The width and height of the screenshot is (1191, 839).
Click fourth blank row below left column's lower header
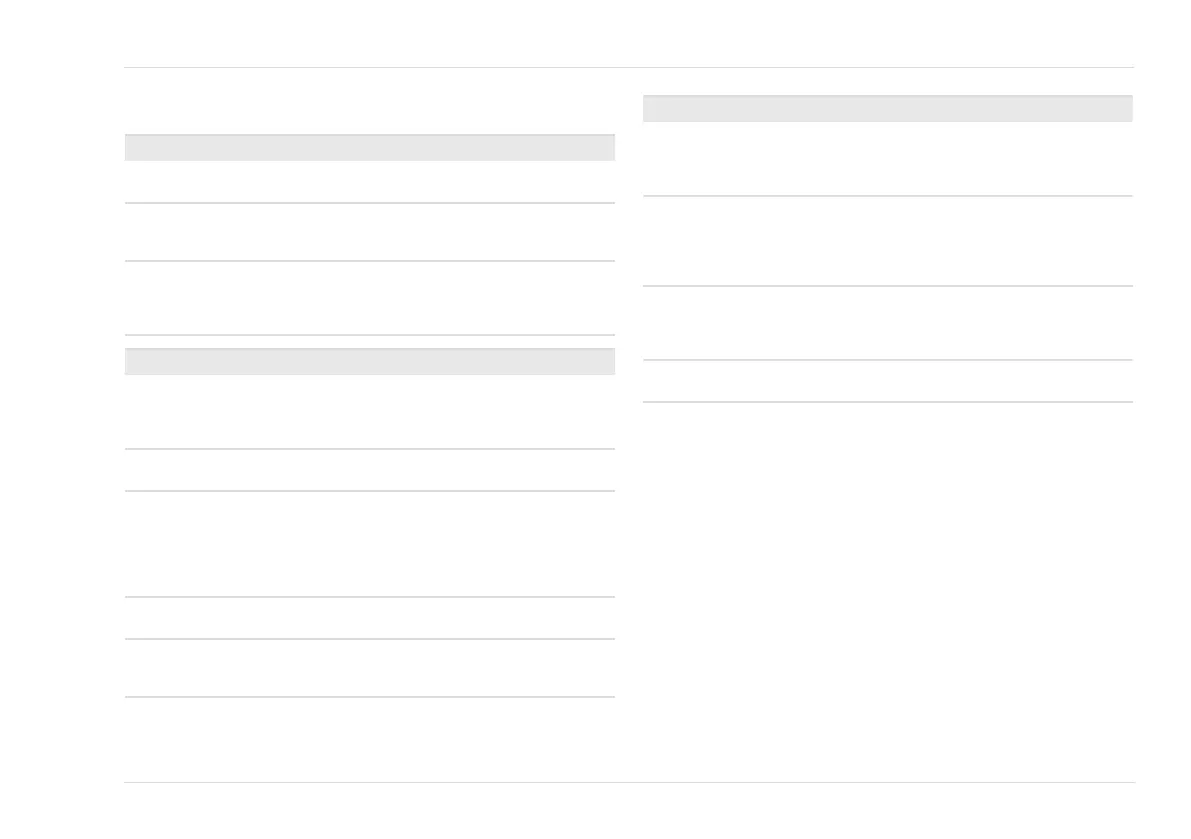[369, 618]
